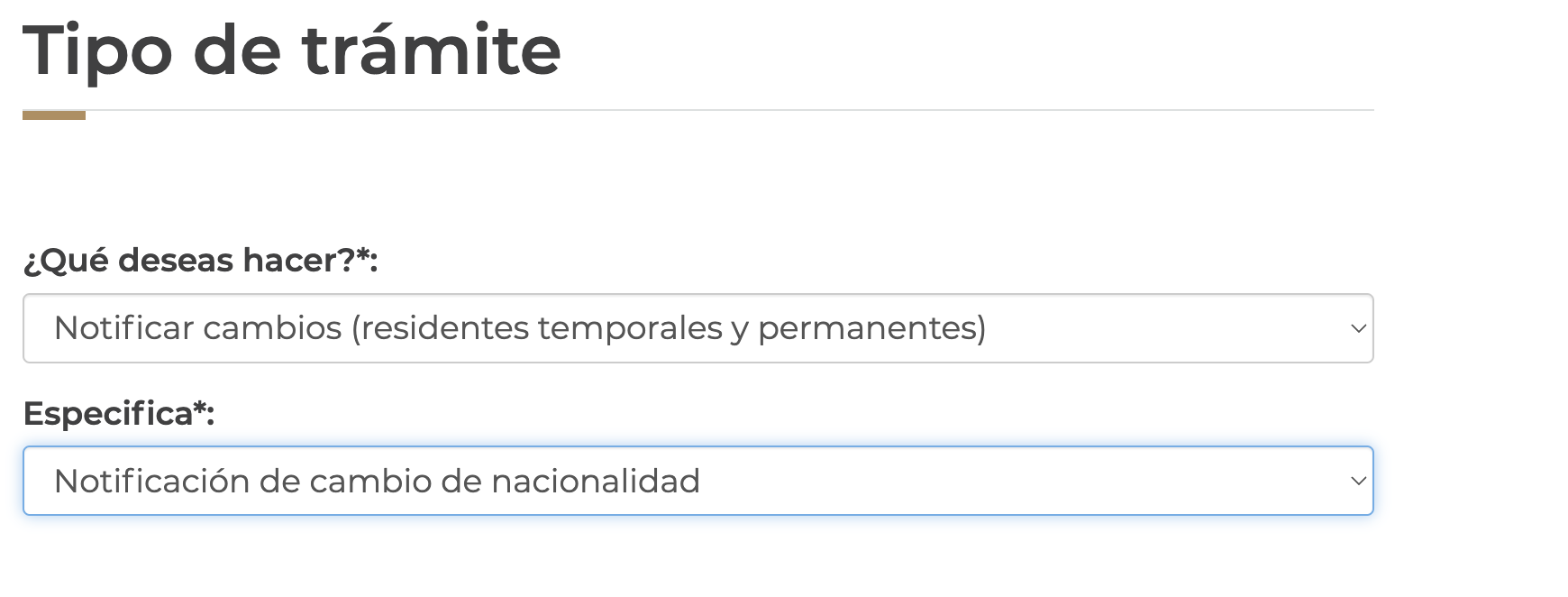The image size is (1568, 597).
Task: Select the "Notificación de cambio de nacionalidad" value text
Action: click(377, 482)
